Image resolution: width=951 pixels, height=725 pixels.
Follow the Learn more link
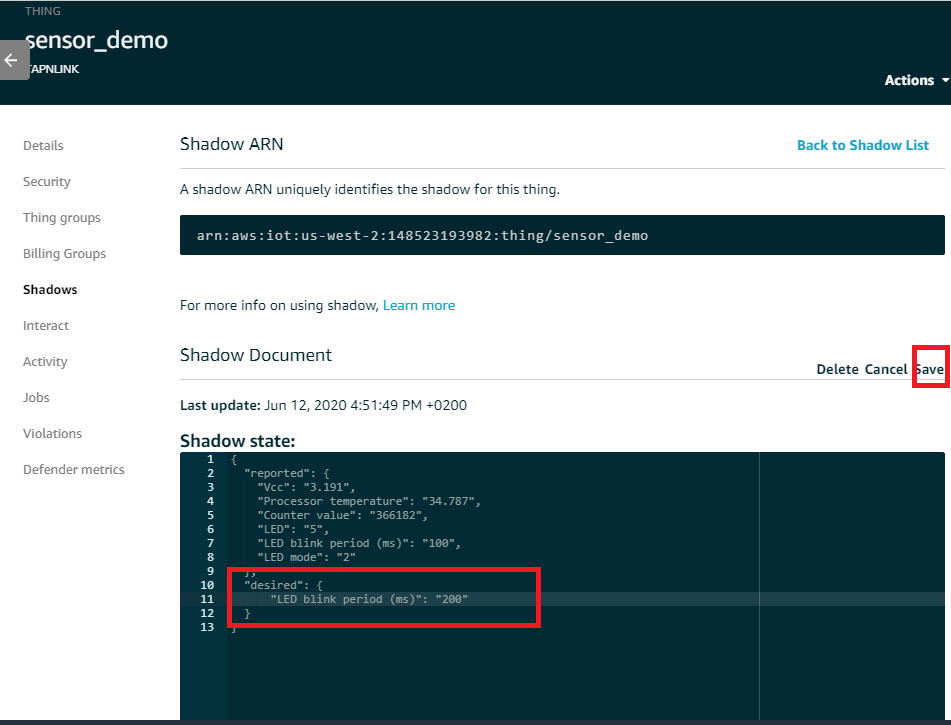click(418, 305)
